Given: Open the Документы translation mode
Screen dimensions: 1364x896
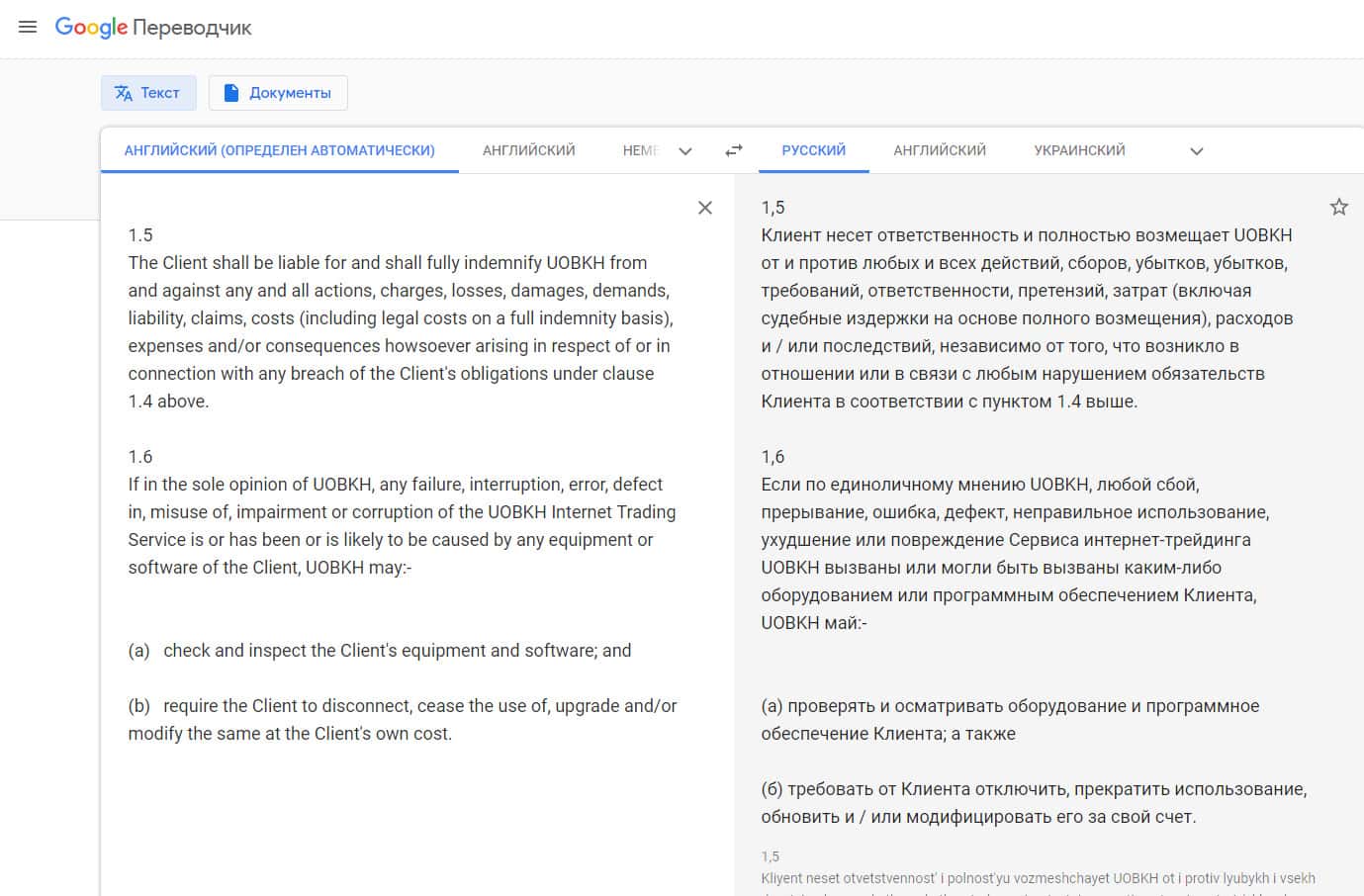Looking at the screenshot, I should point(278,93).
